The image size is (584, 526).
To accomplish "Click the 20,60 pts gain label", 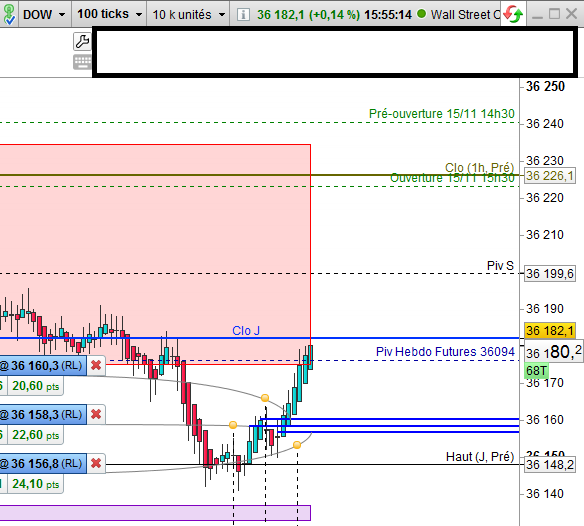I will point(35,386).
